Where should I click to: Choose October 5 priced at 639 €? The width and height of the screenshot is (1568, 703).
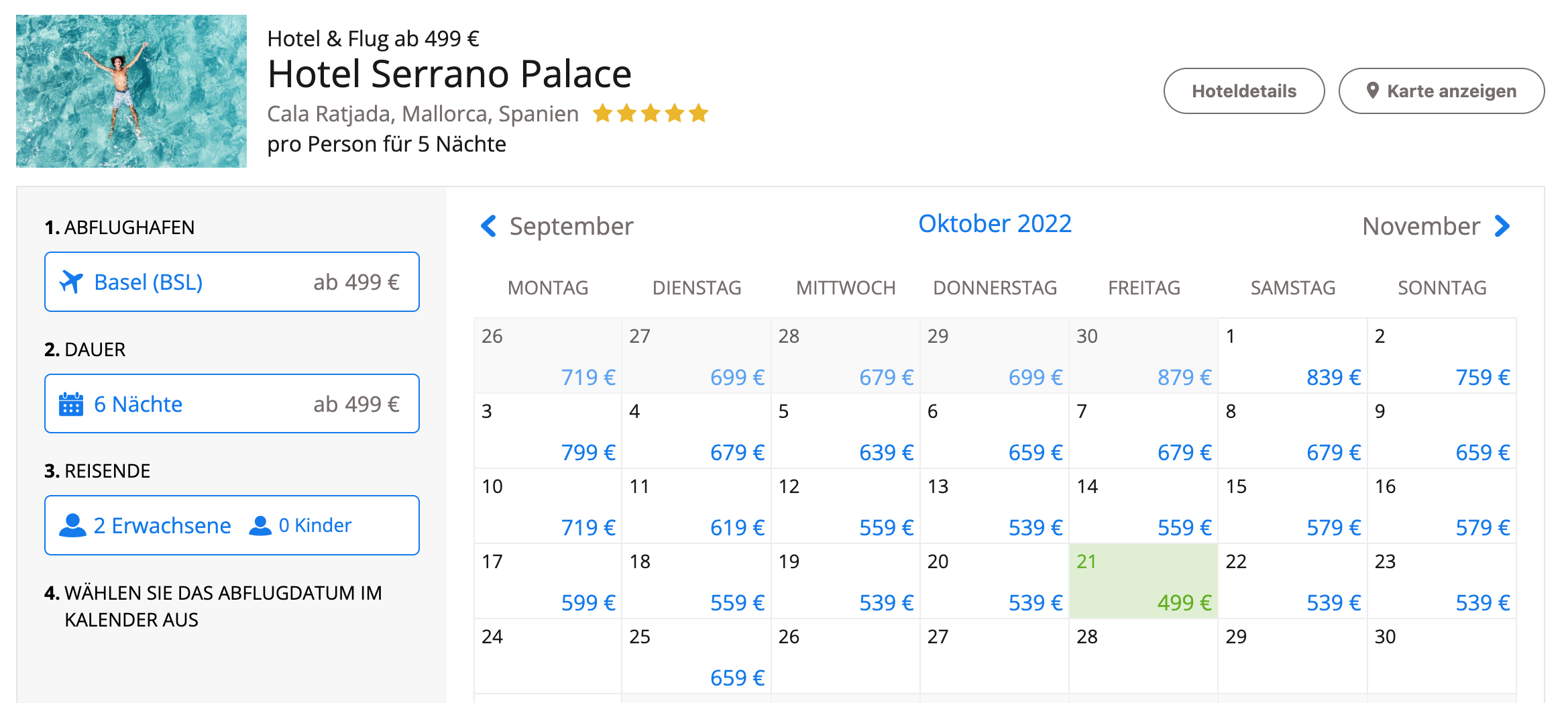pos(845,431)
